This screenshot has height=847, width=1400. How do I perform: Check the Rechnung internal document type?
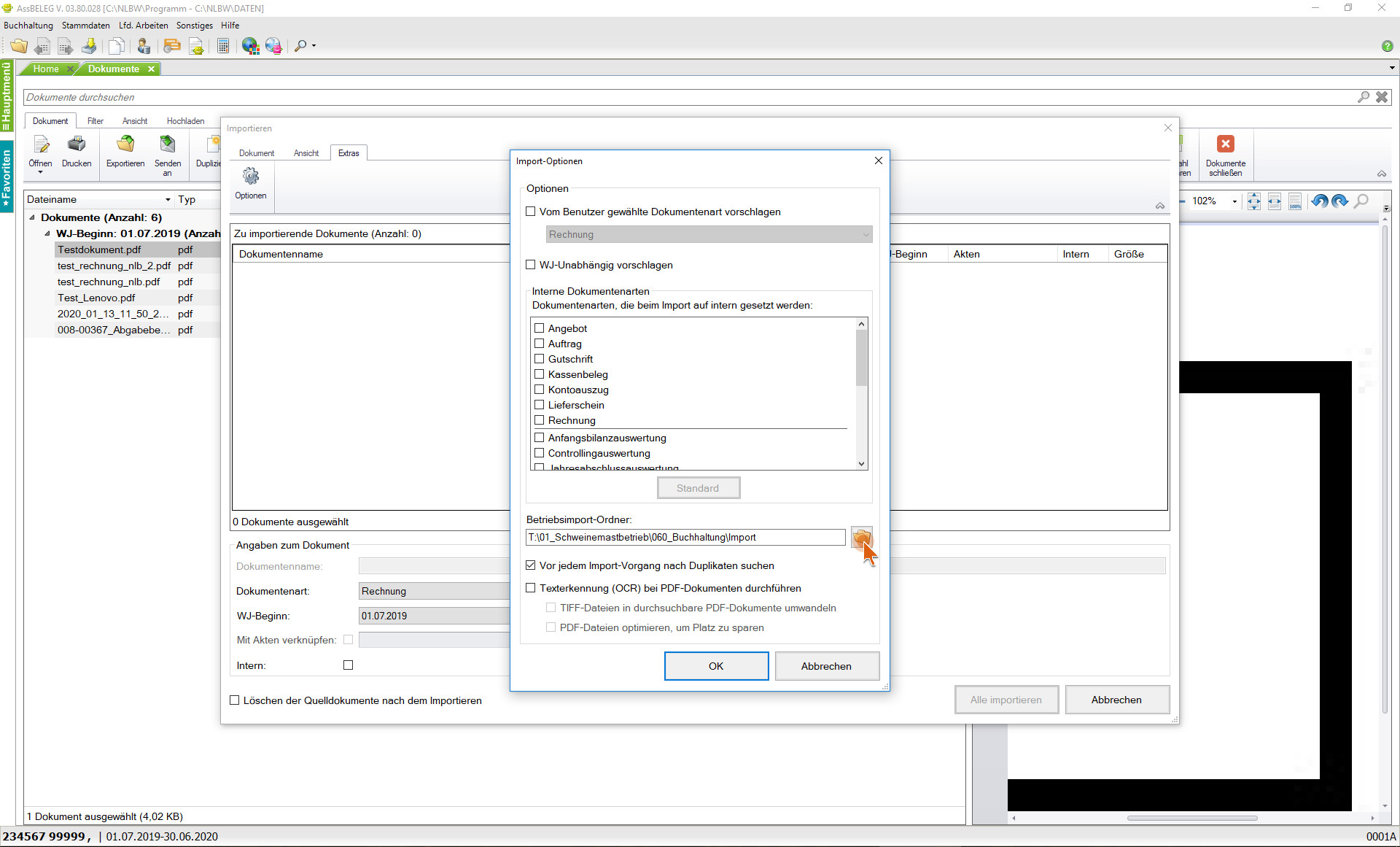540,420
